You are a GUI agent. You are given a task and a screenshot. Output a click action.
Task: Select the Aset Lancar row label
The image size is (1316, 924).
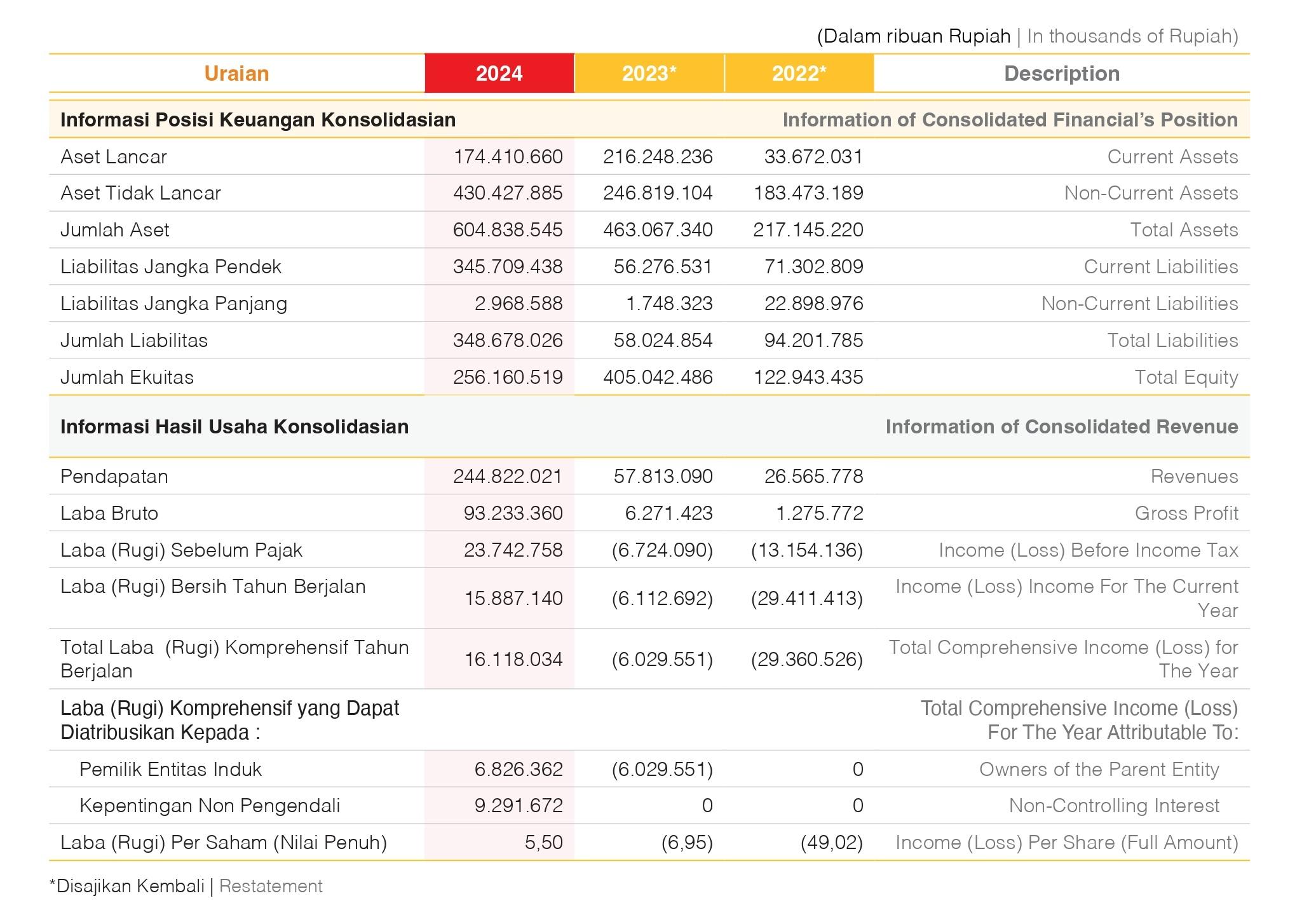tap(114, 157)
